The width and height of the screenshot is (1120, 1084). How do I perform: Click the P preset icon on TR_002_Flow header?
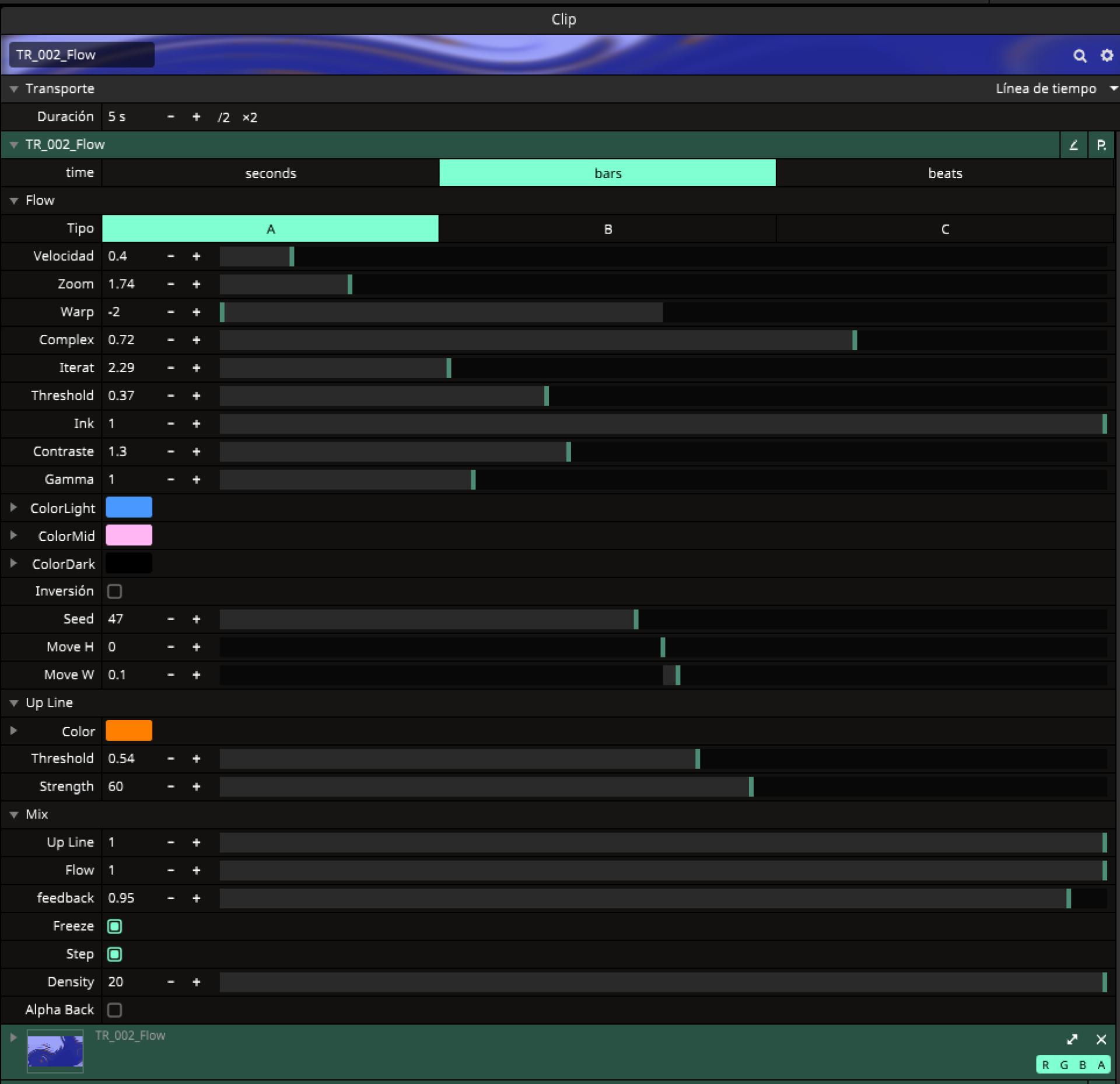coord(1101,145)
